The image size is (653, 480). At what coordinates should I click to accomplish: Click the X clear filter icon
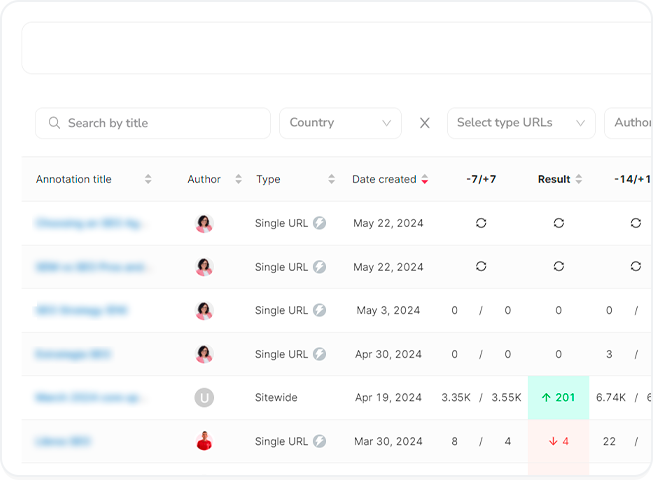tap(424, 123)
